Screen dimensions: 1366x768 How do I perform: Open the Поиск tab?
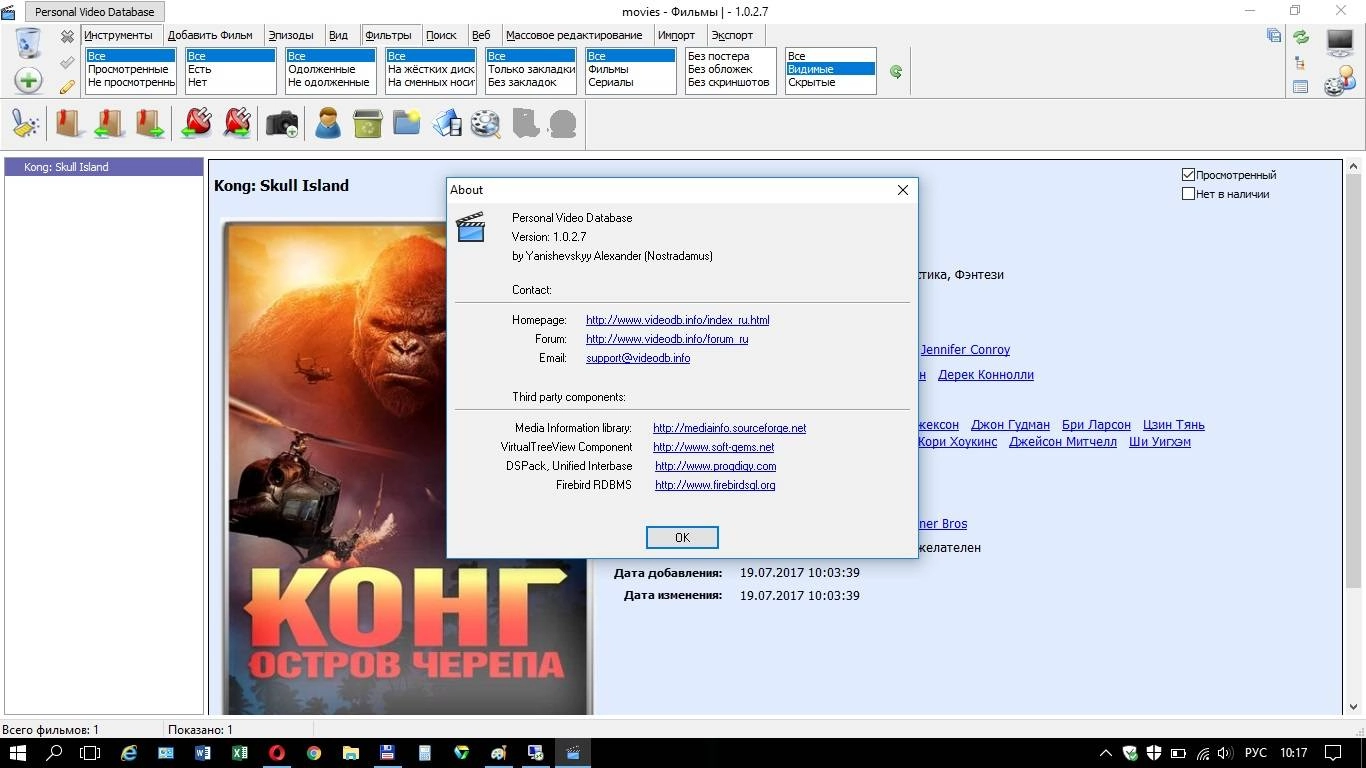(x=441, y=35)
